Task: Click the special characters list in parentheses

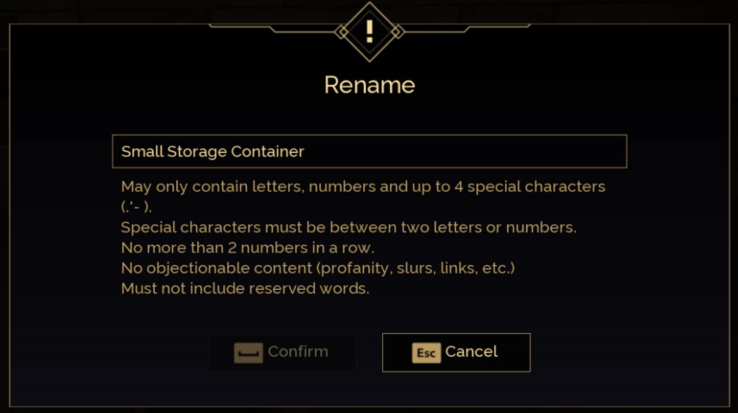Action: click(136, 207)
